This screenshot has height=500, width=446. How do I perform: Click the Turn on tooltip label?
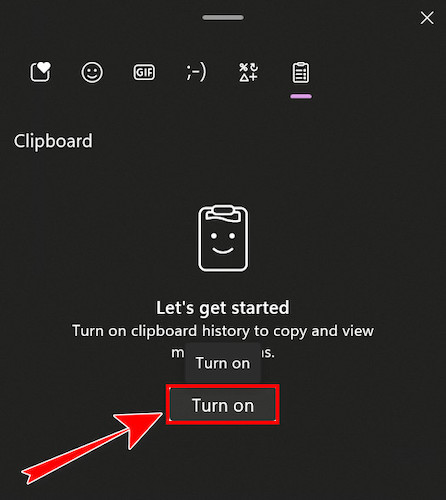223,363
